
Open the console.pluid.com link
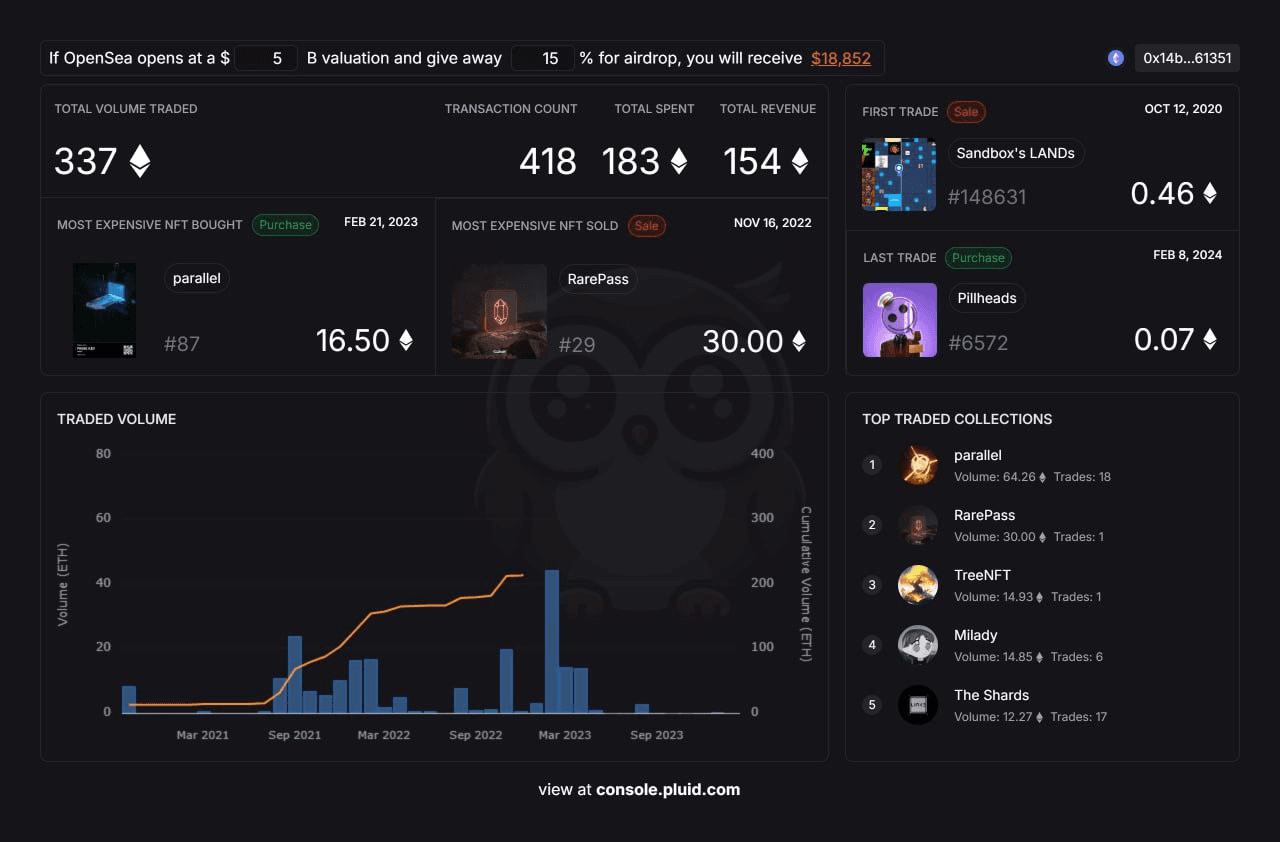tap(668, 789)
